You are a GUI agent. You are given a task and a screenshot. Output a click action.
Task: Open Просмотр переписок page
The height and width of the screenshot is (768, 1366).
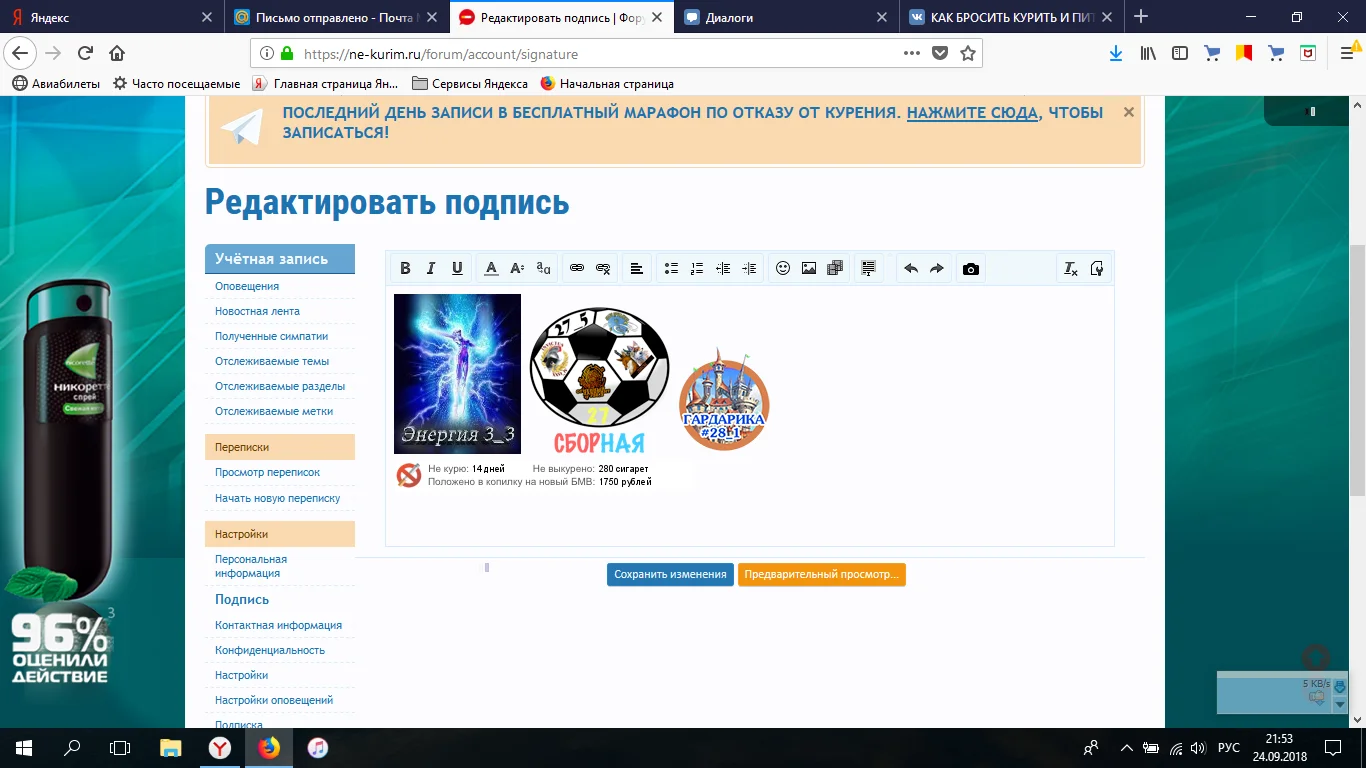coord(267,472)
